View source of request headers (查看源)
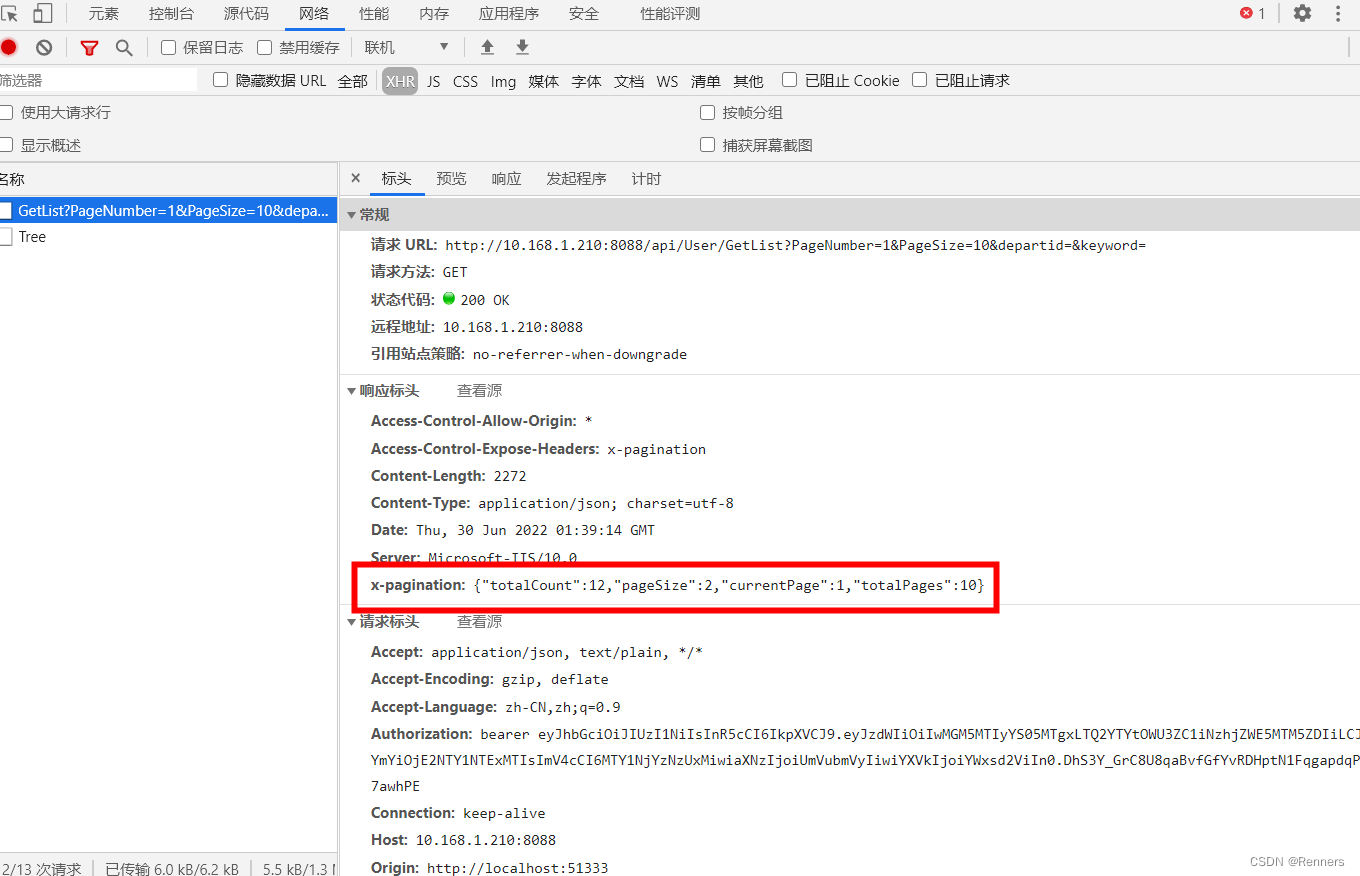 click(x=479, y=622)
